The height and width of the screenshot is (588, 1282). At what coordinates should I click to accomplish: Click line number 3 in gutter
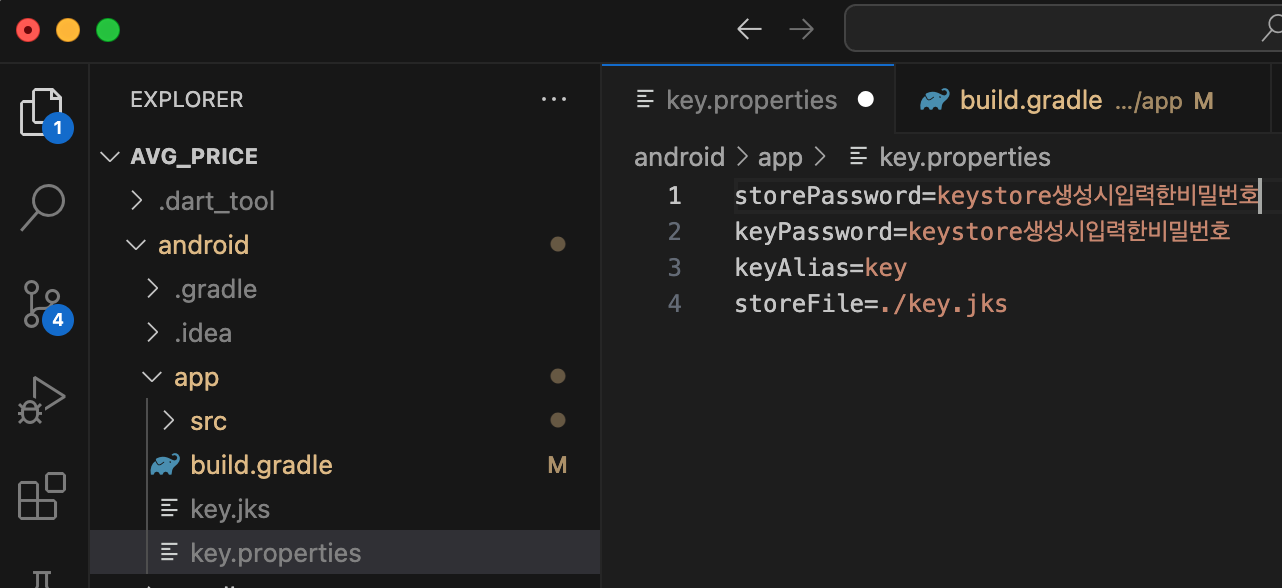(675, 267)
